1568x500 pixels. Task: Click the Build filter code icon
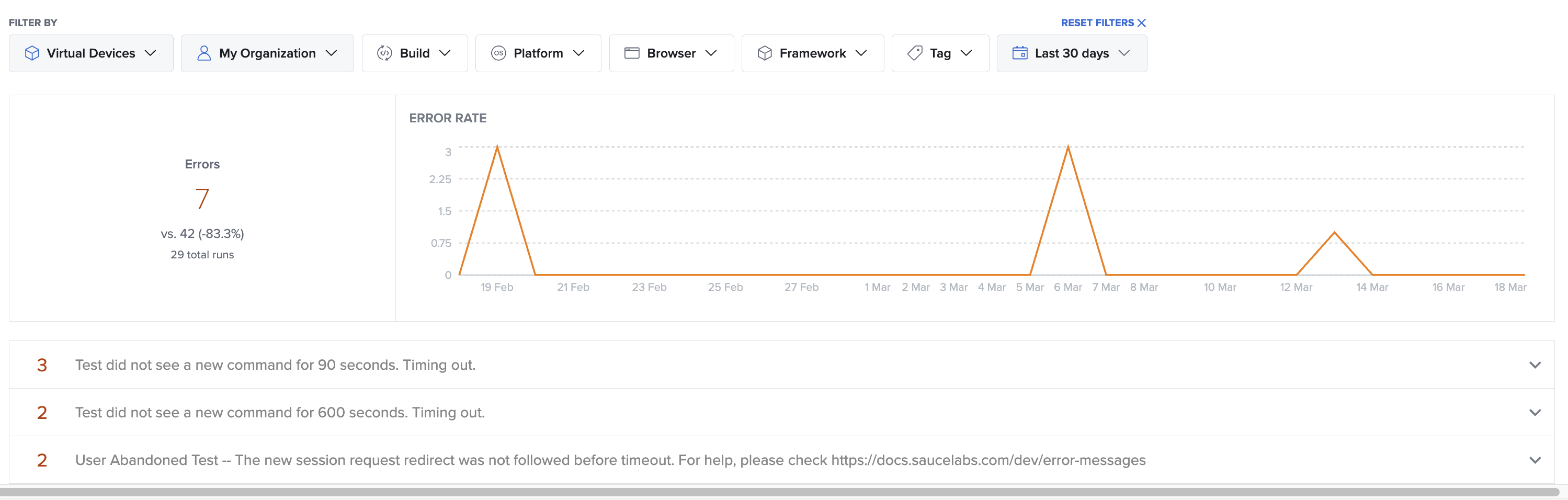click(x=384, y=53)
